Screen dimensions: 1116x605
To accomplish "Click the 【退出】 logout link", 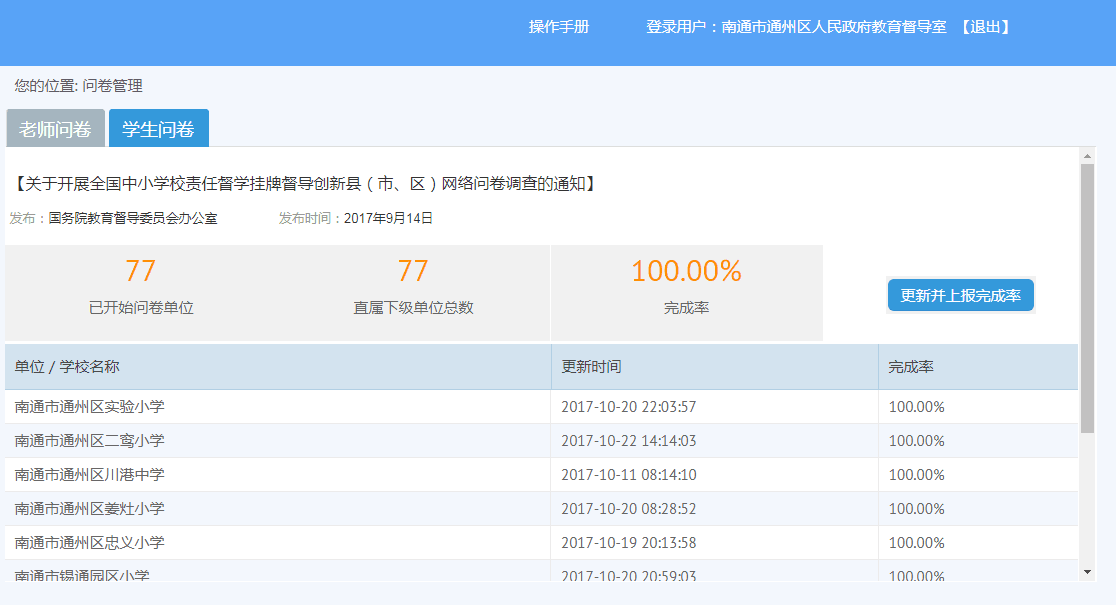I will [985, 27].
